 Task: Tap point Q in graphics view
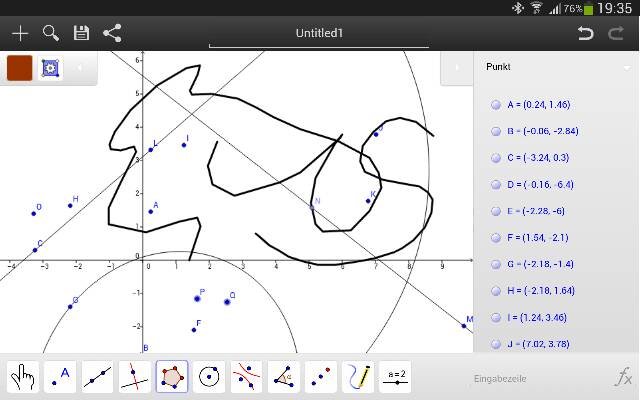click(227, 302)
